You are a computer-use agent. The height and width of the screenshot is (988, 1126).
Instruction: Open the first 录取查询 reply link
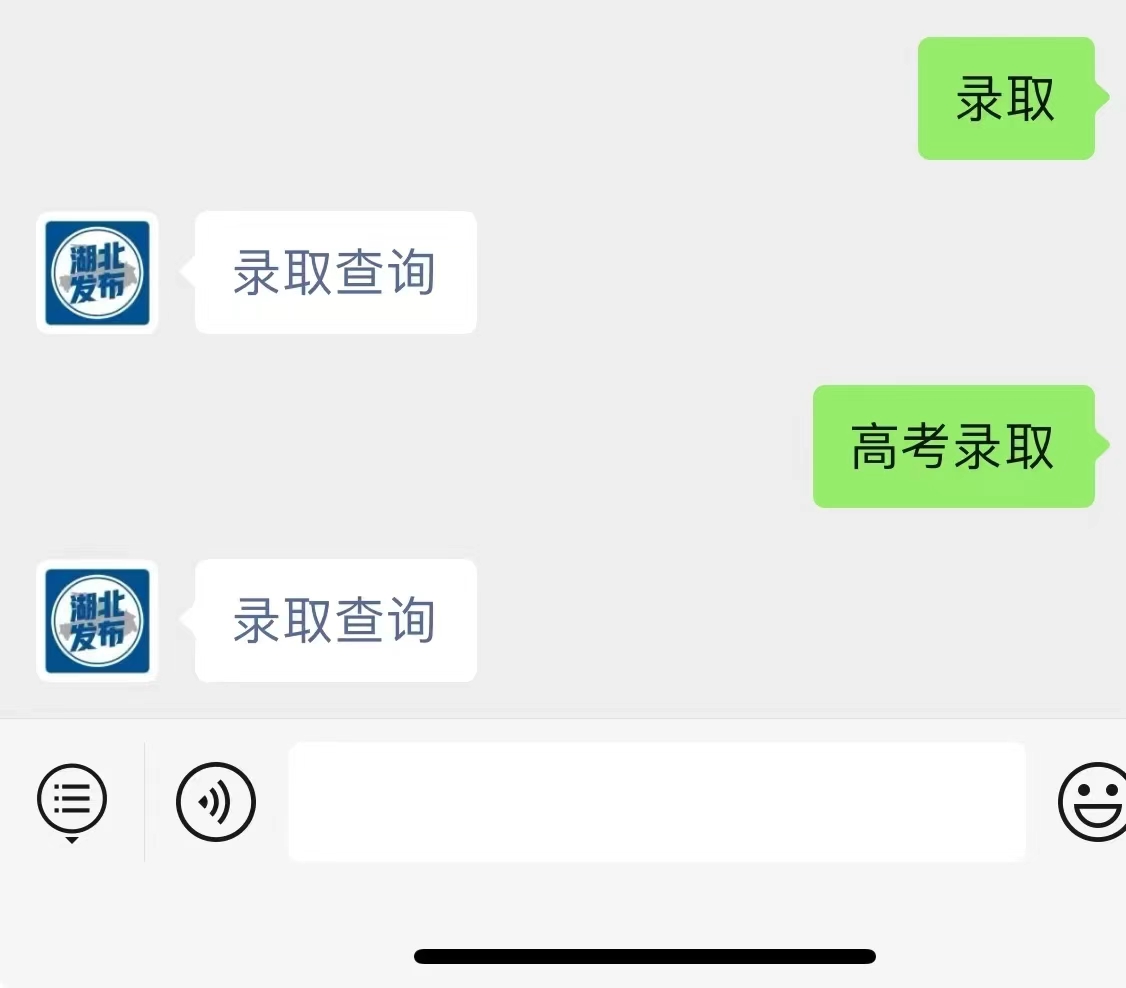pos(335,273)
